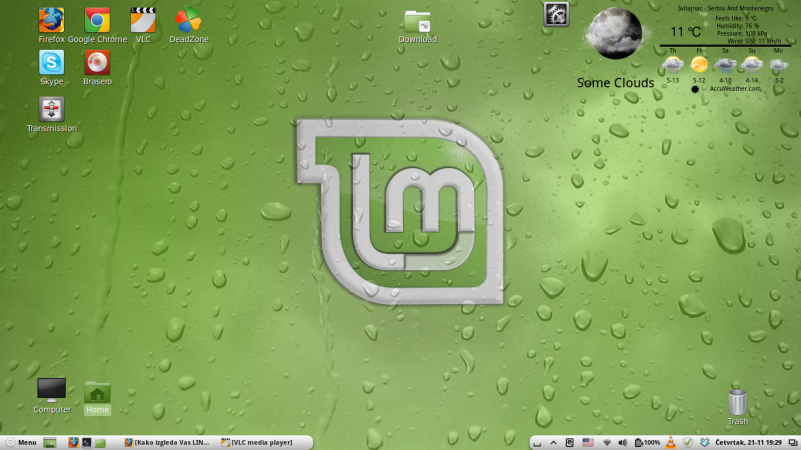Open the update manager shield icon
Image resolution: width=801 pixels, height=450 pixels.
pyautogui.click(x=688, y=443)
